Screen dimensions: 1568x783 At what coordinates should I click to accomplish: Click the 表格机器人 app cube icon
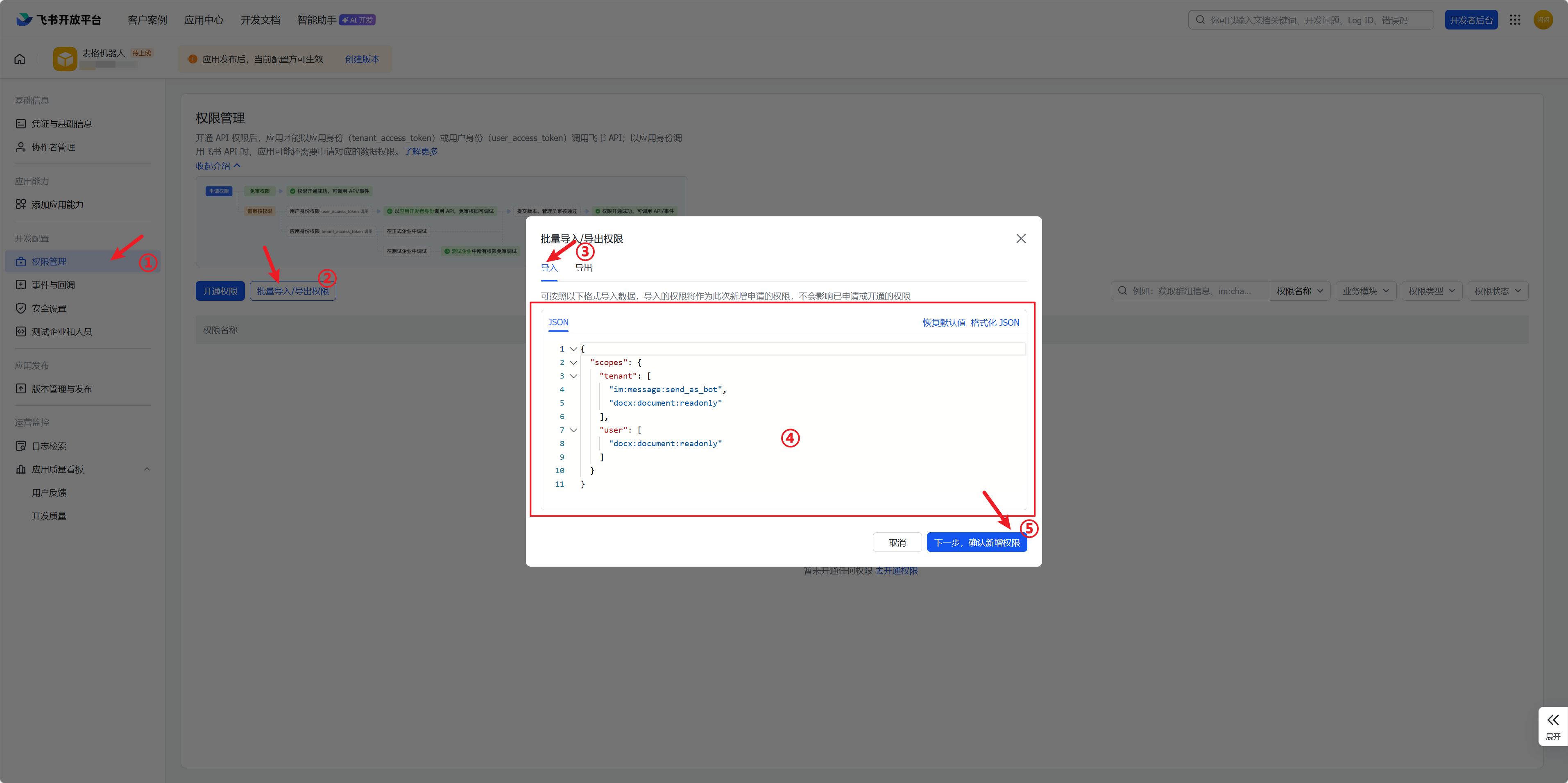[x=65, y=59]
